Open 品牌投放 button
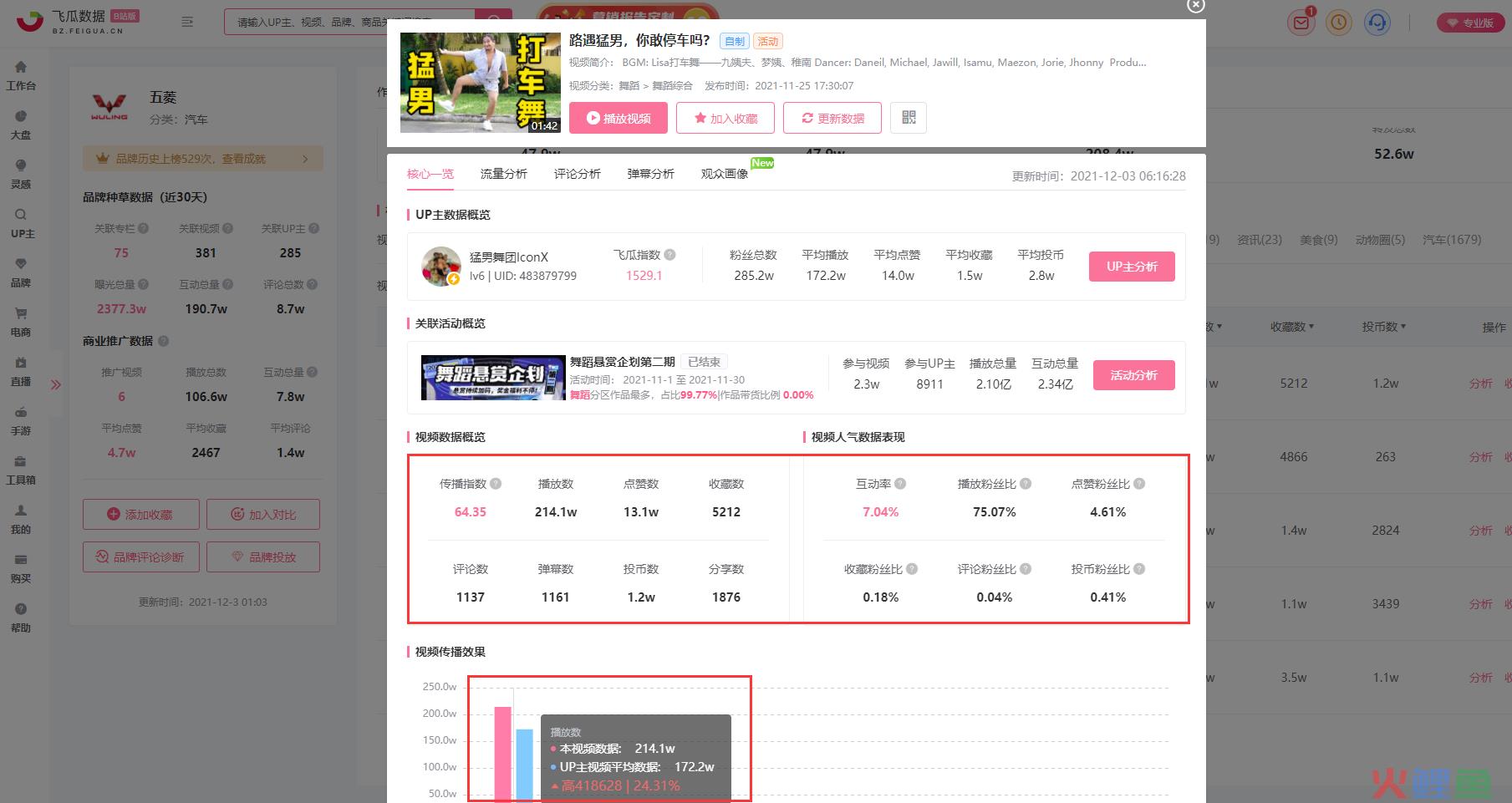The height and width of the screenshot is (803, 1512). coord(263,557)
